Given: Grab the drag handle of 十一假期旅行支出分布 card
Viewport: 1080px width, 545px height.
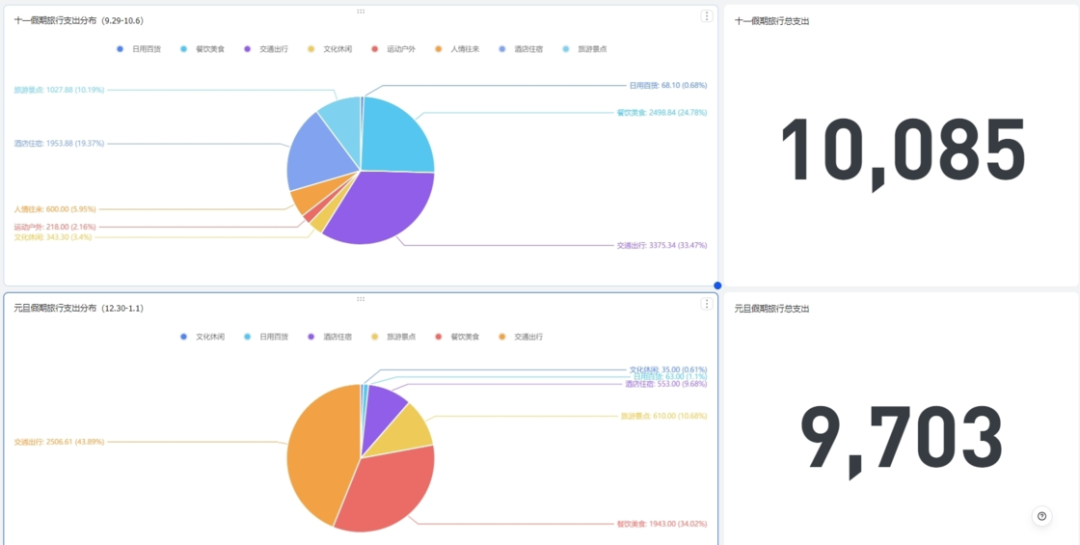Looking at the screenshot, I should [x=361, y=11].
